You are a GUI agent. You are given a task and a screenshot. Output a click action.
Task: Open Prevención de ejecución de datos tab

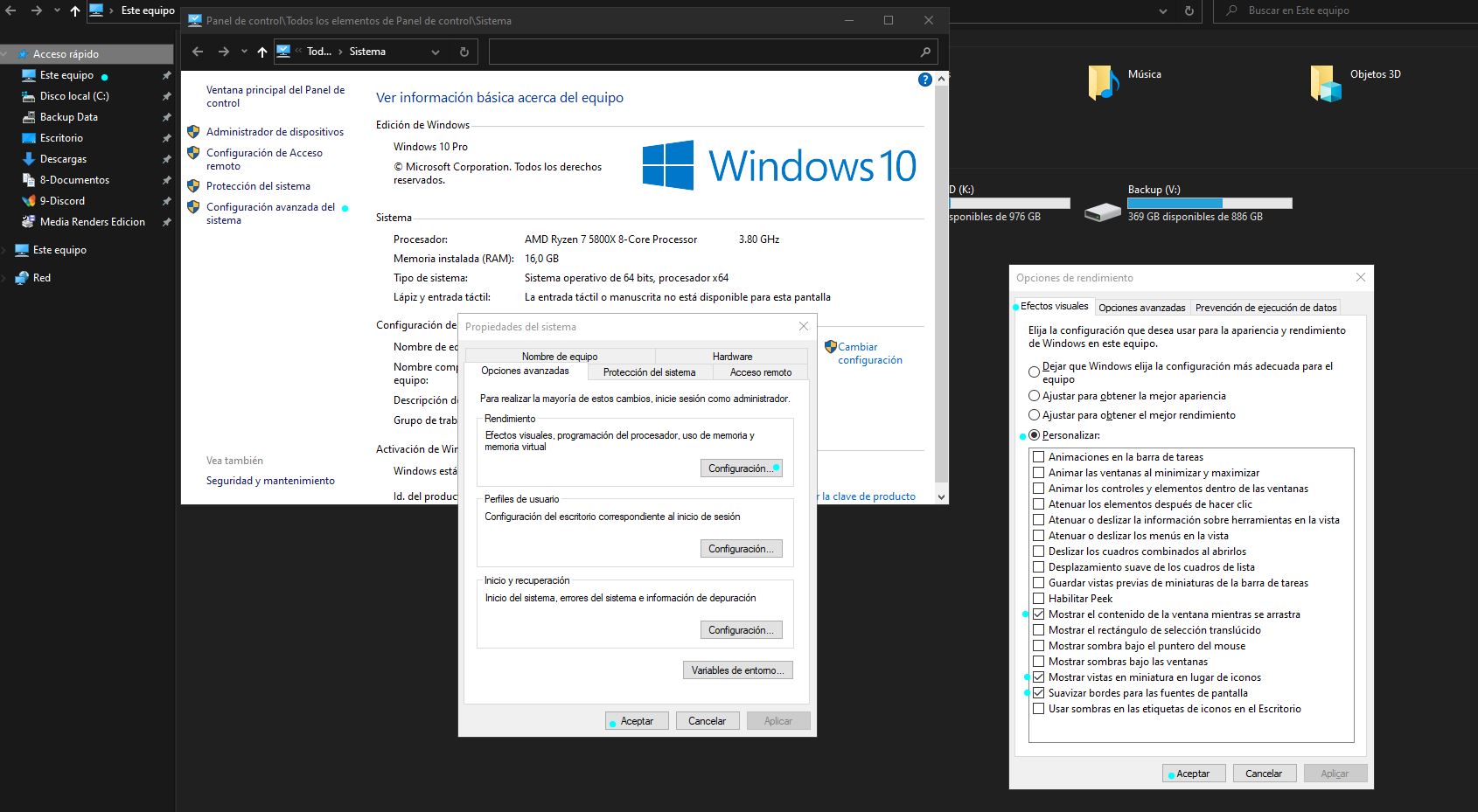pyautogui.click(x=1265, y=308)
